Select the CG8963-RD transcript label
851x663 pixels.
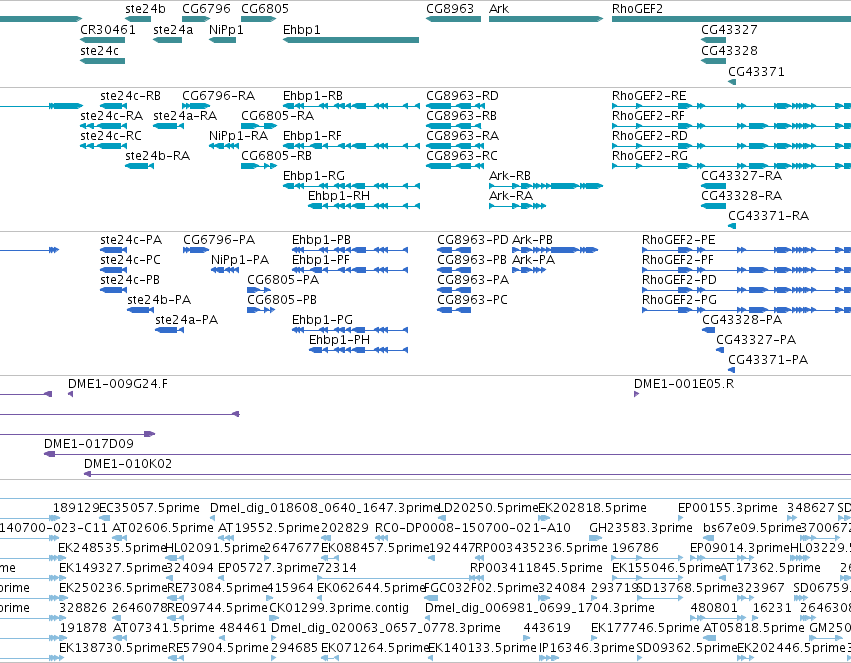click(462, 95)
